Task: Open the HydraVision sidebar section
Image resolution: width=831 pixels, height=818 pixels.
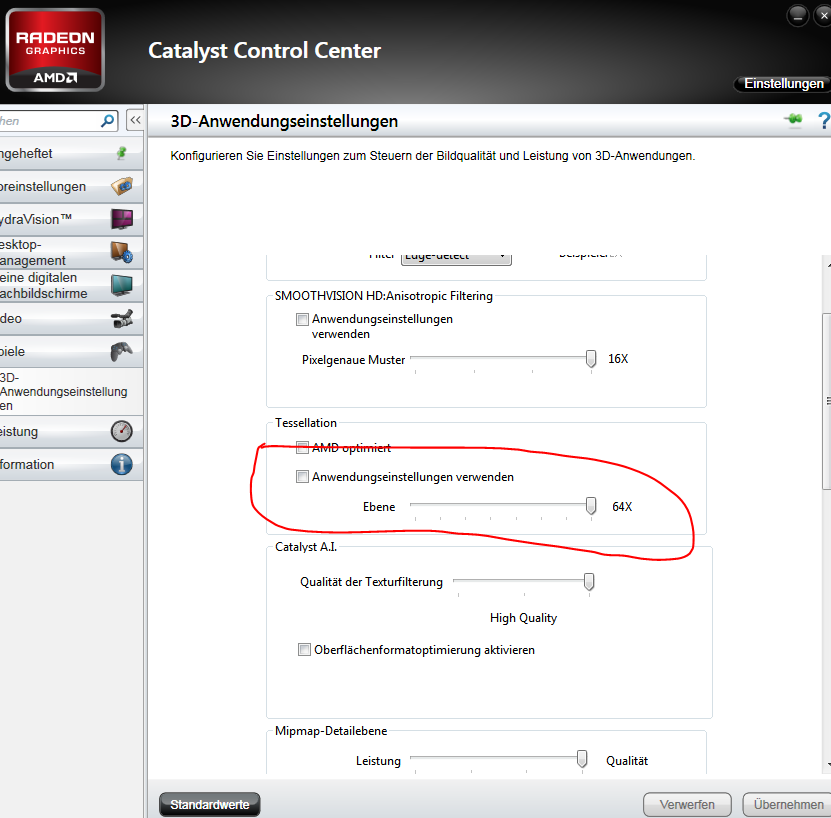Action: [71, 219]
